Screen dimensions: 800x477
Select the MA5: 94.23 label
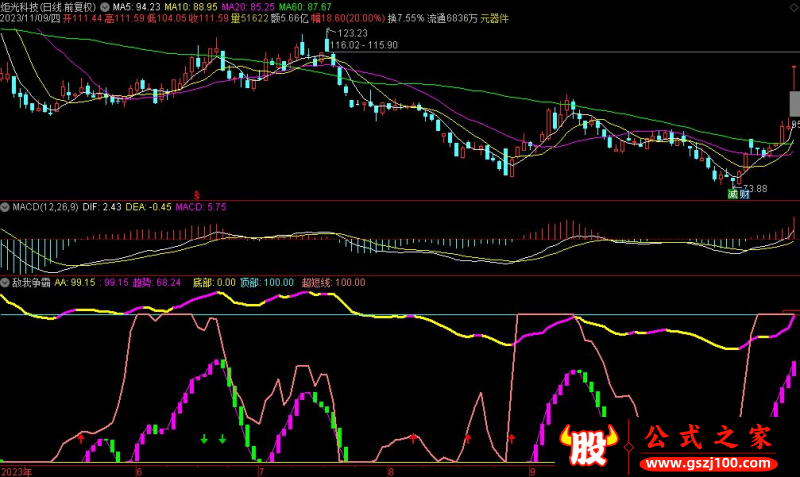click(x=136, y=7)
